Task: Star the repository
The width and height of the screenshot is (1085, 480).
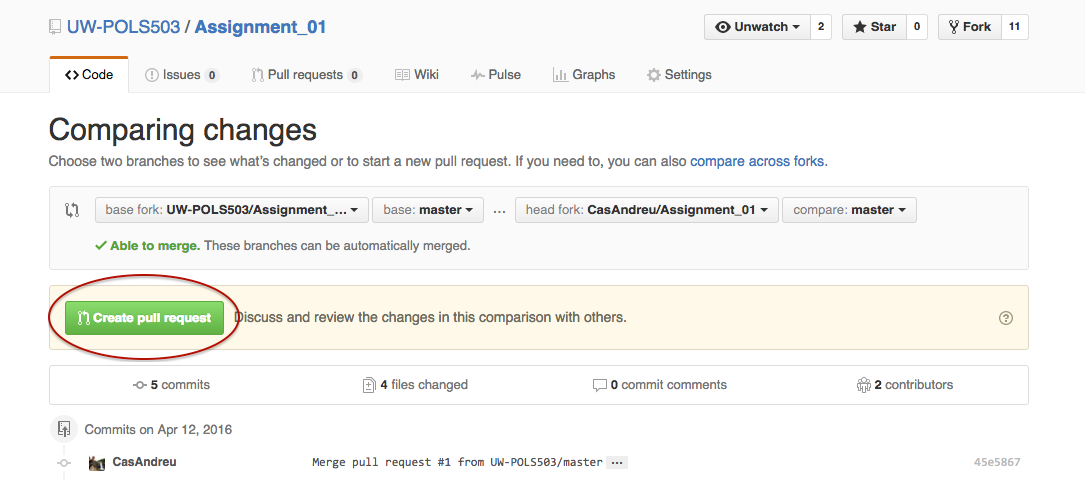Action: [874, 27]
